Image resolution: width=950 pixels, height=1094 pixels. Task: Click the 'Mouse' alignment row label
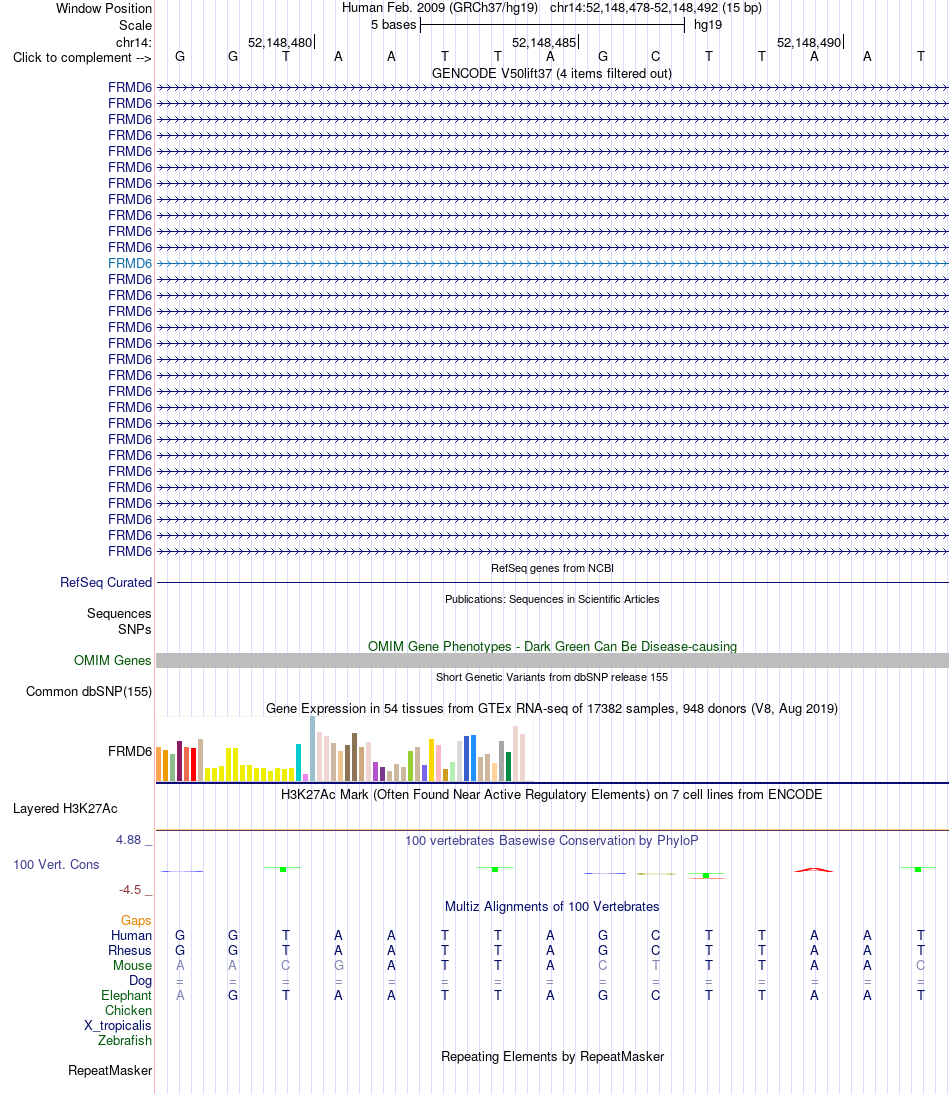133,966
